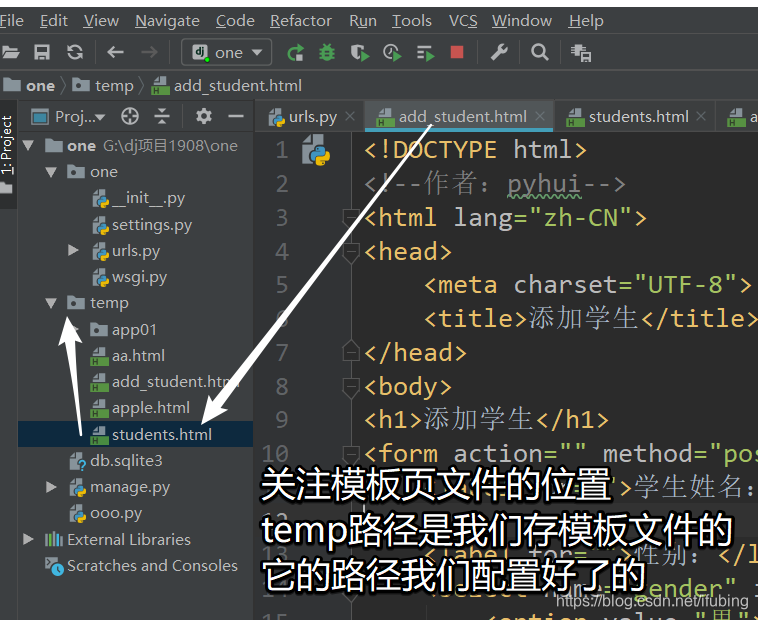Open the Code menu
Viewport: 758px width, 620px height.
click(235, 21)
